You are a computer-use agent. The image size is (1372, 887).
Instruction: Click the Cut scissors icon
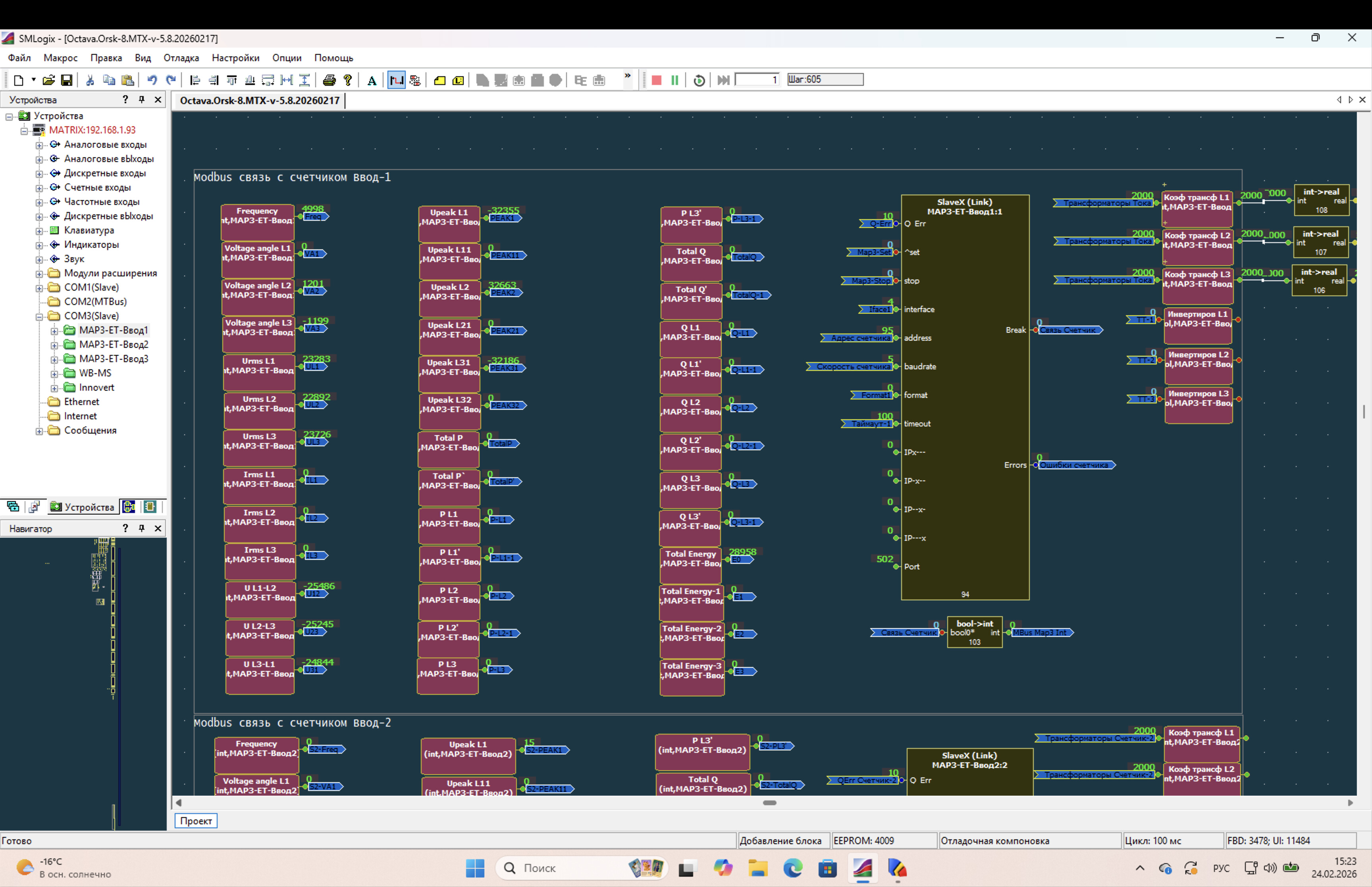pyautogui.click(x=90, y=80)
